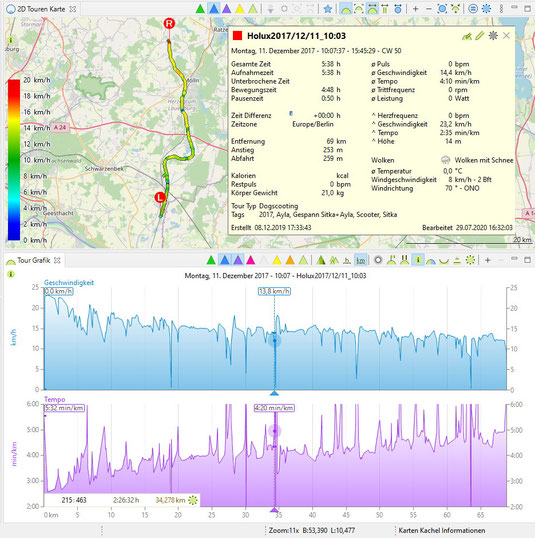The image size is (535, 538).
Task: Select yellow gradient color mode in map toolbar
Action: (240, 9)
